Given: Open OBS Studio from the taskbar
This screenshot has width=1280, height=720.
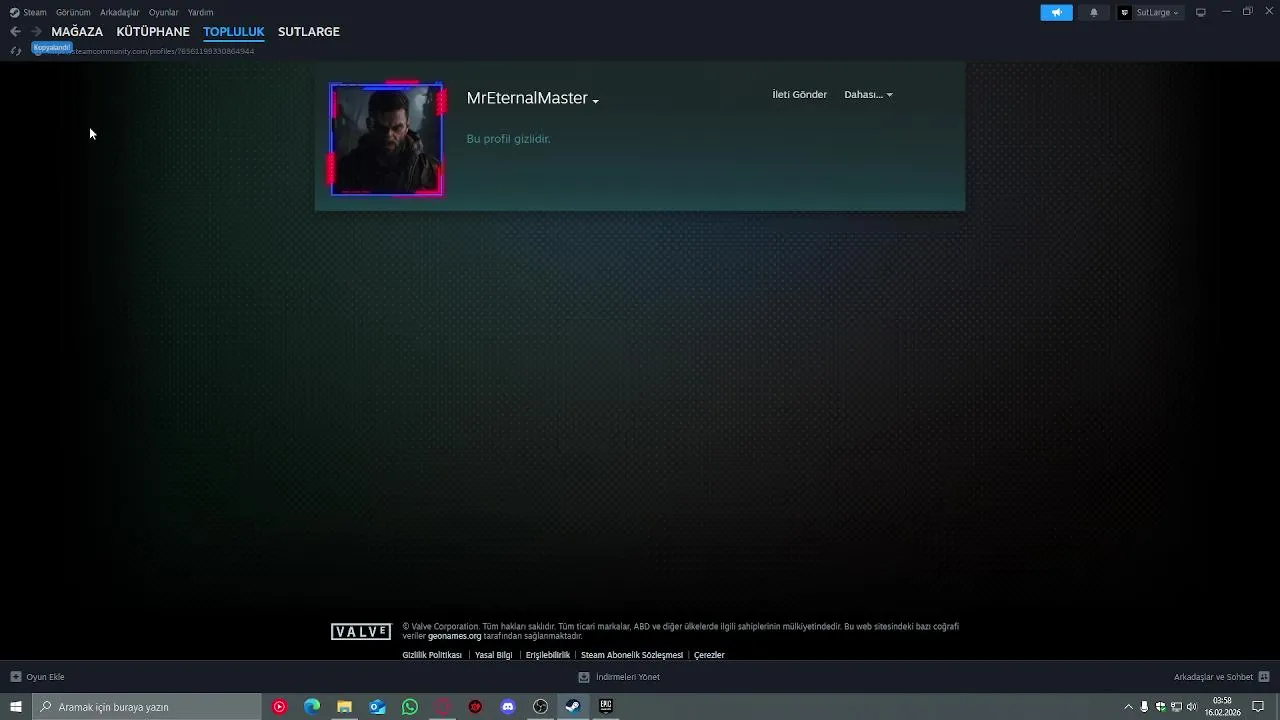Looking at the screenshot, I should coord(541,707).
